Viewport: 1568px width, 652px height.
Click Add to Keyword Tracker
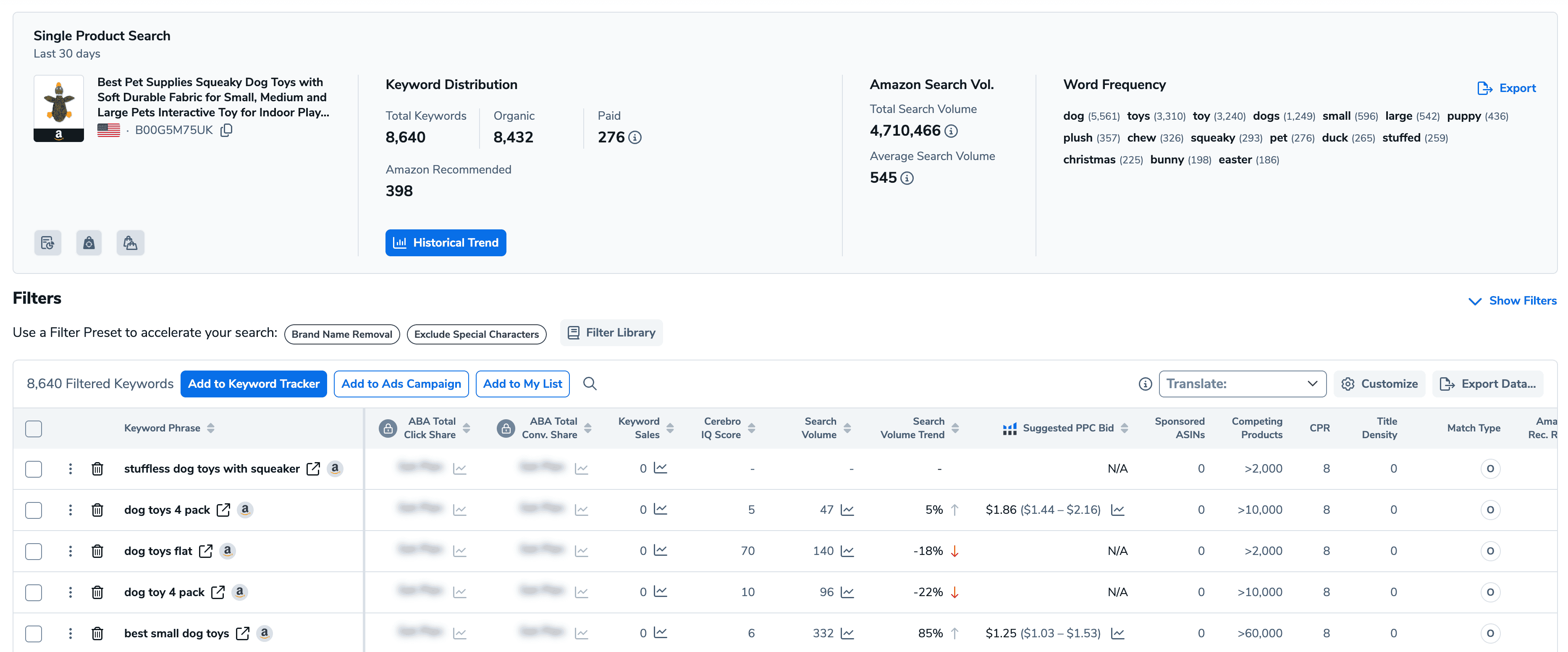pyautogui.click(x=254, y=384)
